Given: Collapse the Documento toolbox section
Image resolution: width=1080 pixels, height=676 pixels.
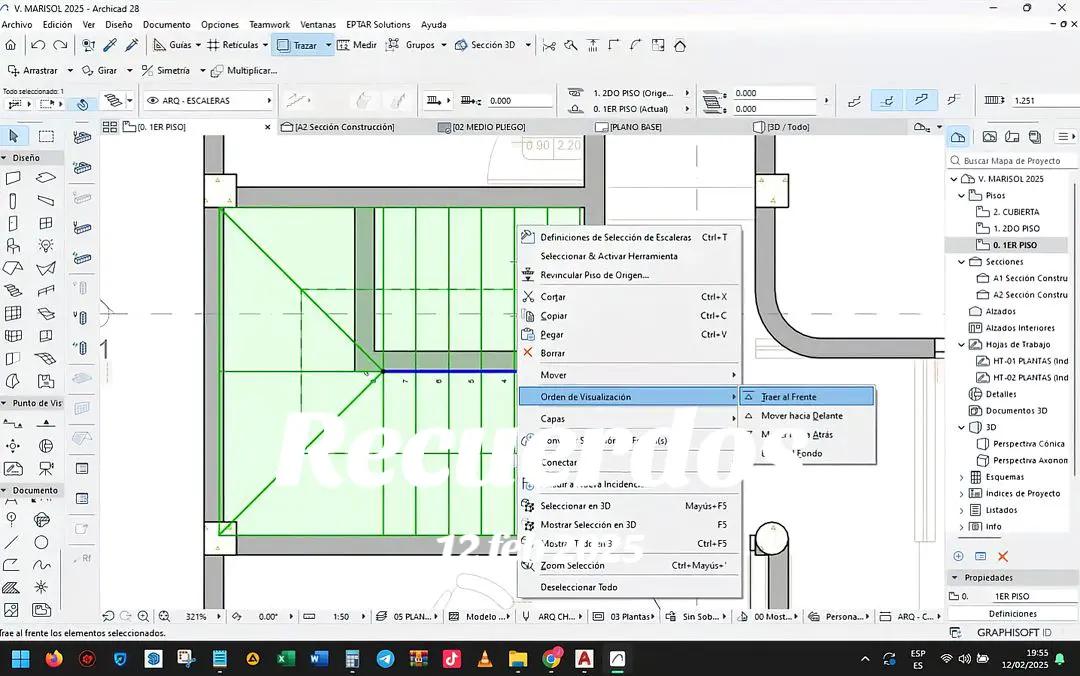Looking at the screenshot, I should click(x=4, y=491).
